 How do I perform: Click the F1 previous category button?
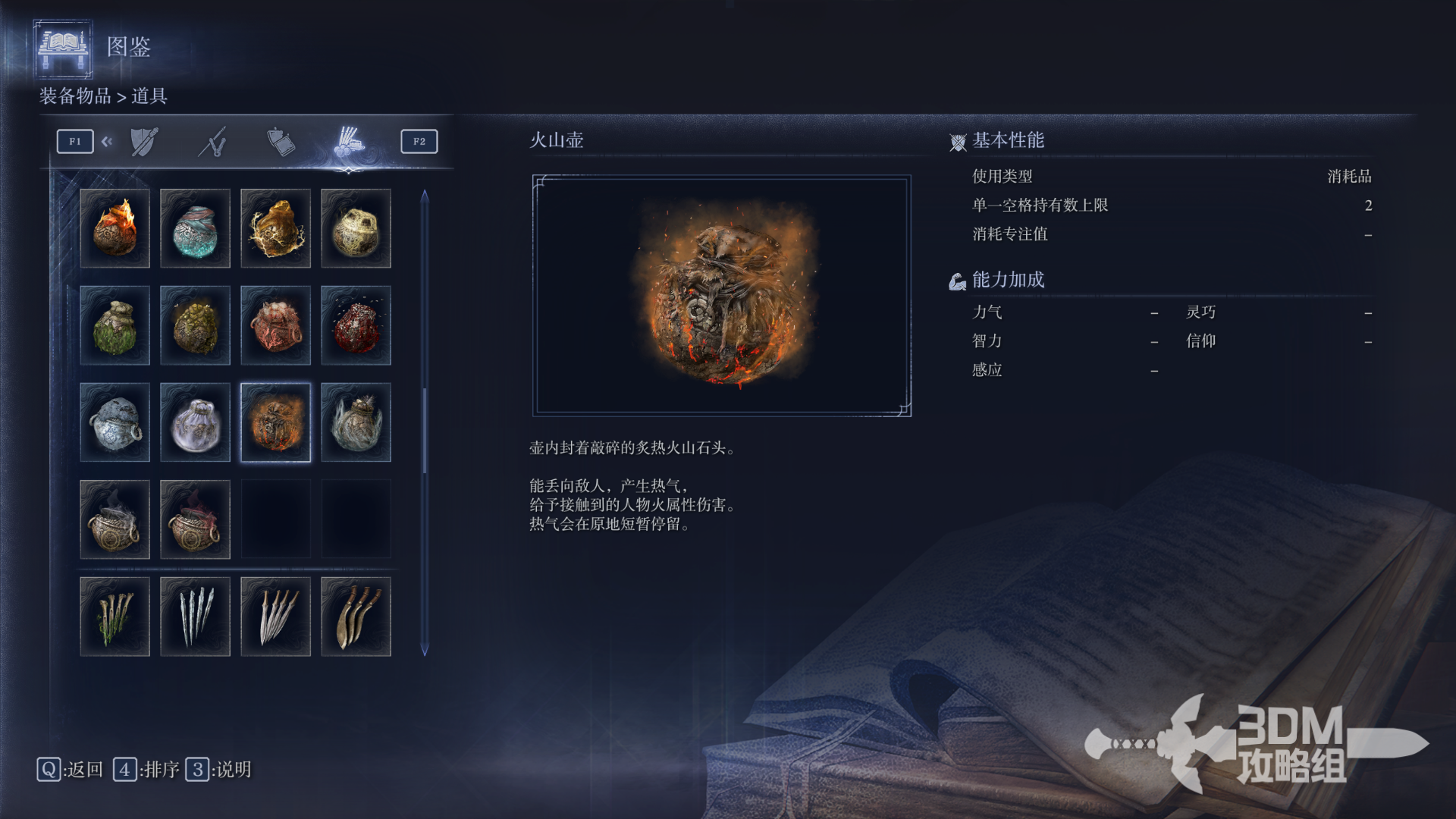click(75, 141)
